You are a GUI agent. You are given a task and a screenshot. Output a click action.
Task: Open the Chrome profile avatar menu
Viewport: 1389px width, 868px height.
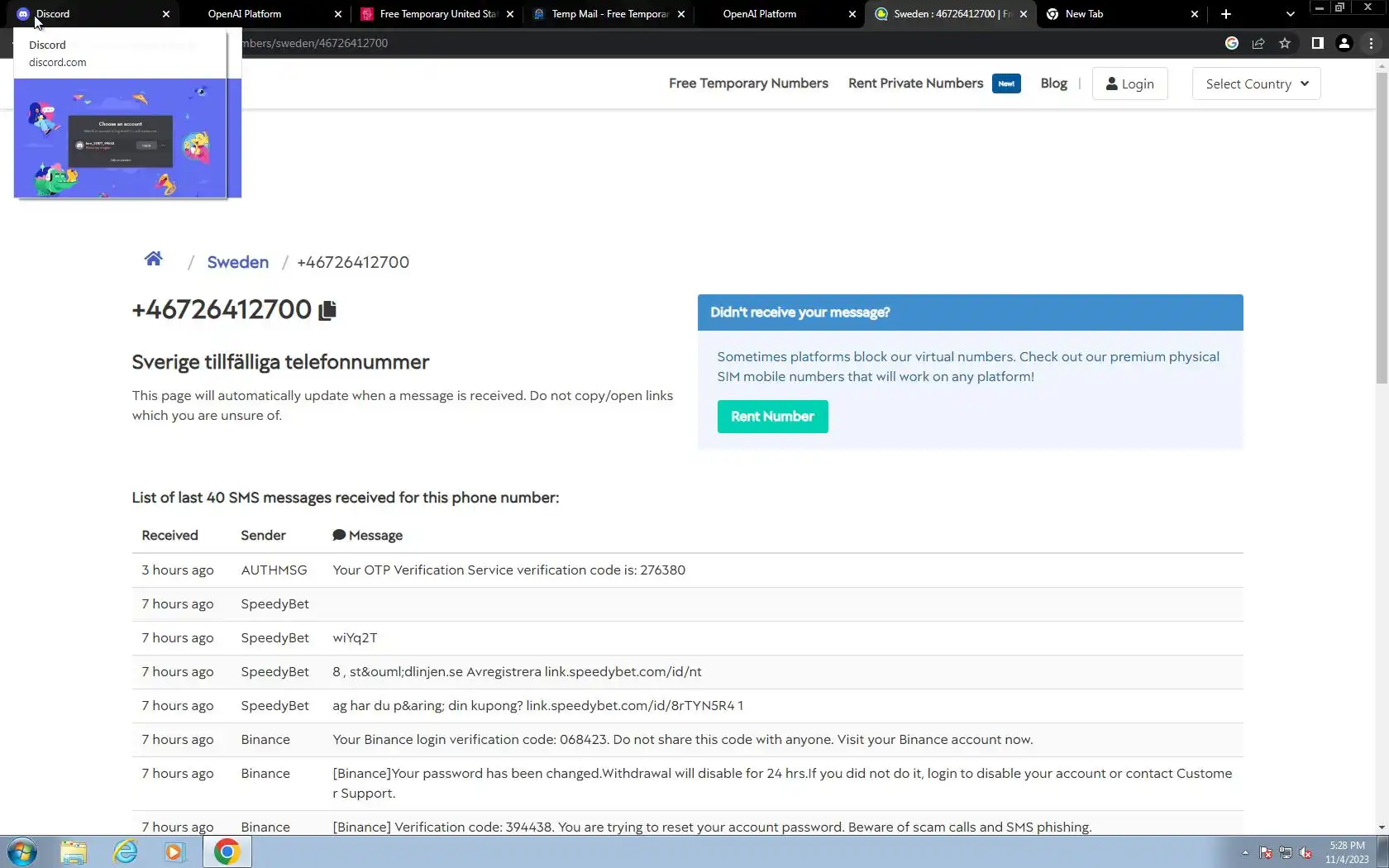click(x=1344, y=43)
